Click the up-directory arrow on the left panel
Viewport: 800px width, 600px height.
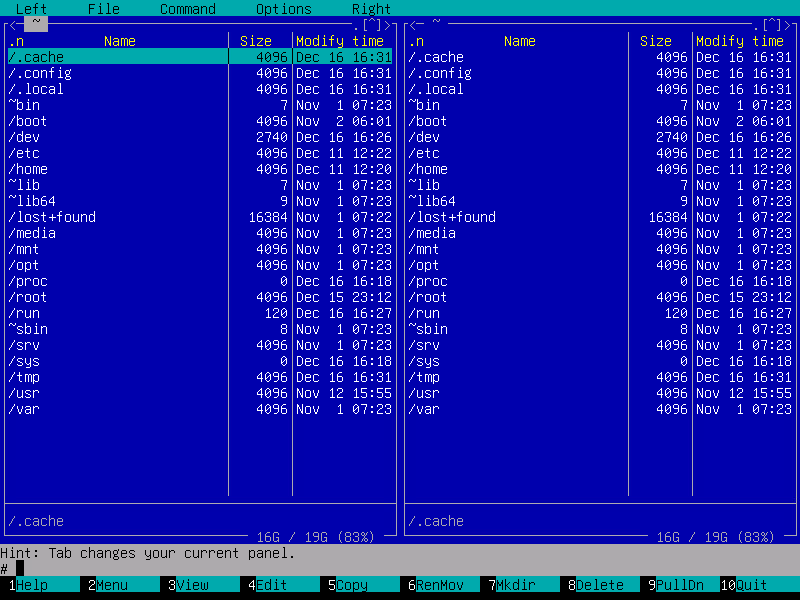tap(372, 23)
